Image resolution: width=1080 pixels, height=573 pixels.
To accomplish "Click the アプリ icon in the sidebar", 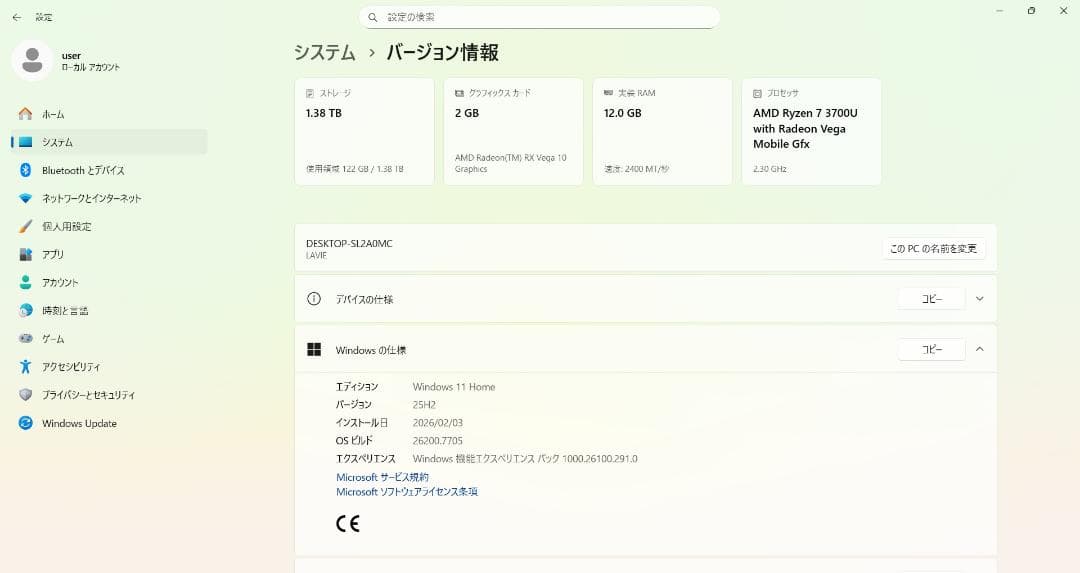I will (25, 254).
